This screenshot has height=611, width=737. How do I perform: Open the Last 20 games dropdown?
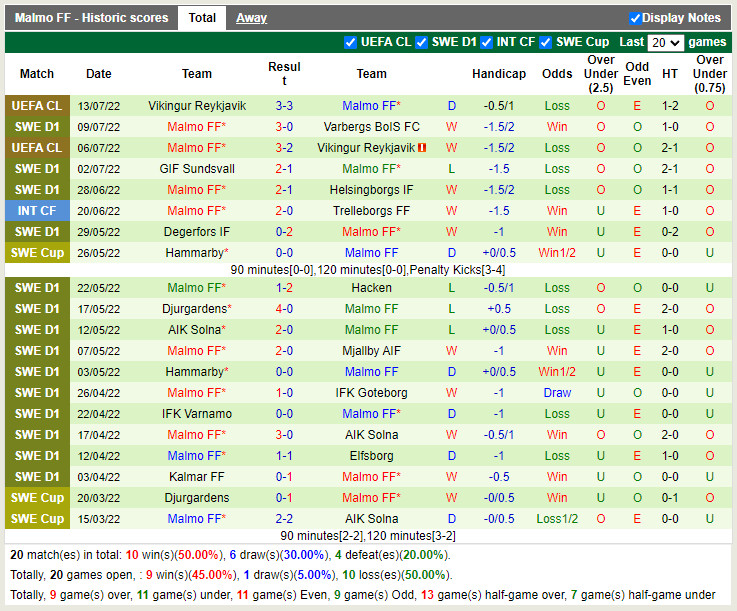tap(665, 42)
